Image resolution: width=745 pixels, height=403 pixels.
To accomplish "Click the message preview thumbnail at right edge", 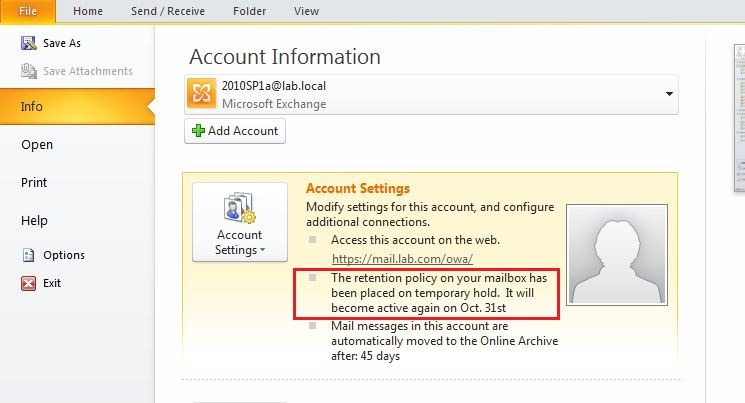I will tap(739, 118).
